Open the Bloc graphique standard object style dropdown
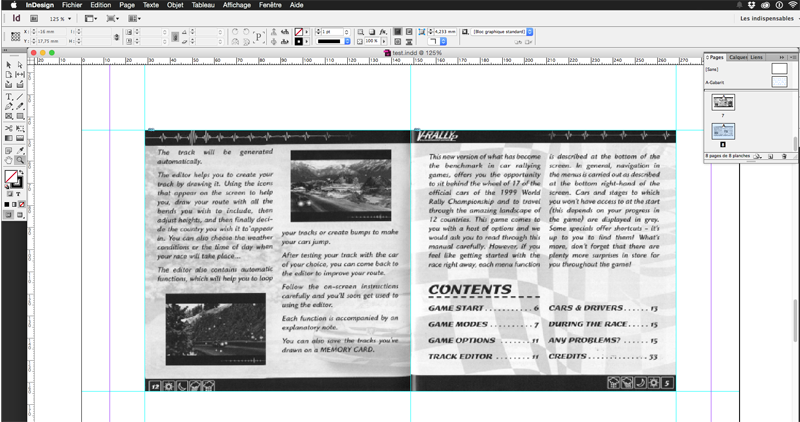This screenshot has height=422, width=800. 502,32
